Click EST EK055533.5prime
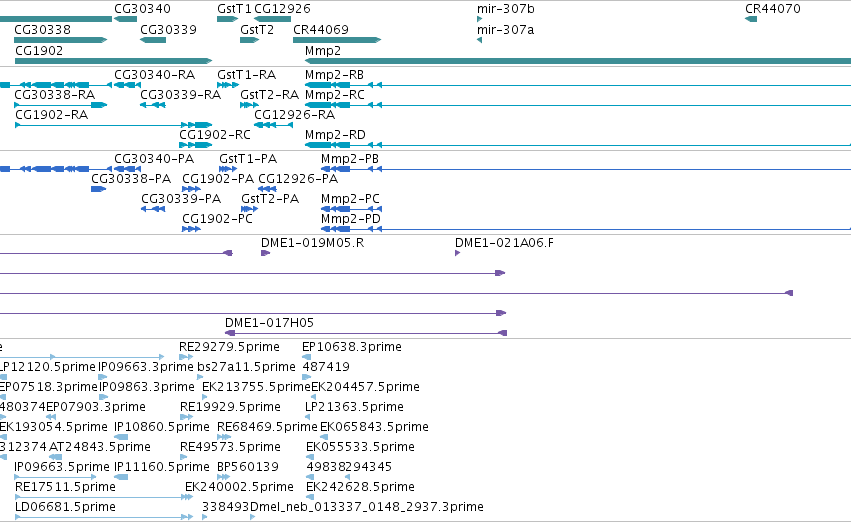 click(360, 447)
